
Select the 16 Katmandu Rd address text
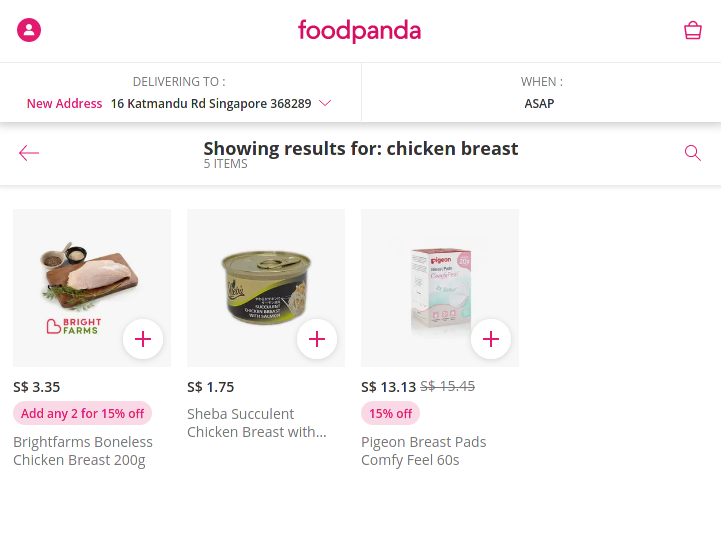(211, 103)
